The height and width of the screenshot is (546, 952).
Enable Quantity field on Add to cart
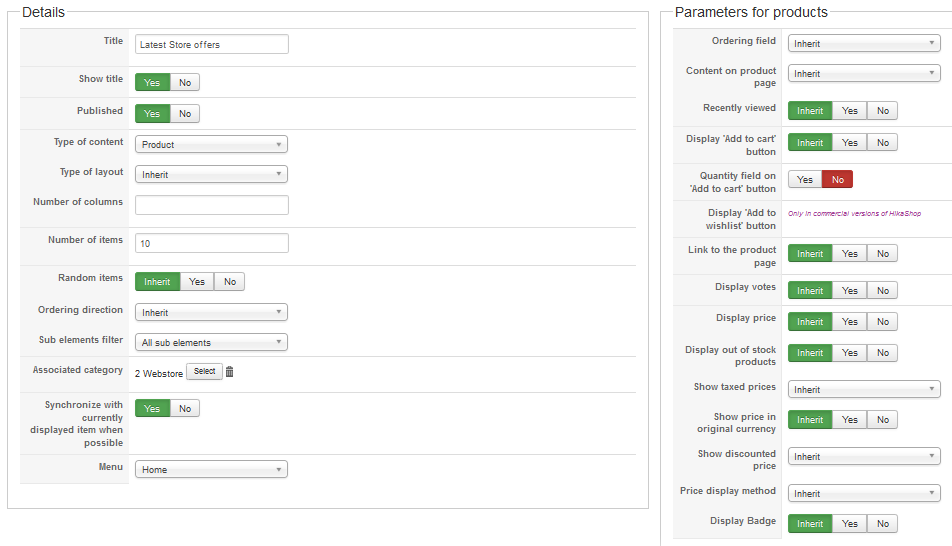pyautogui.click(x=805, y=180)
